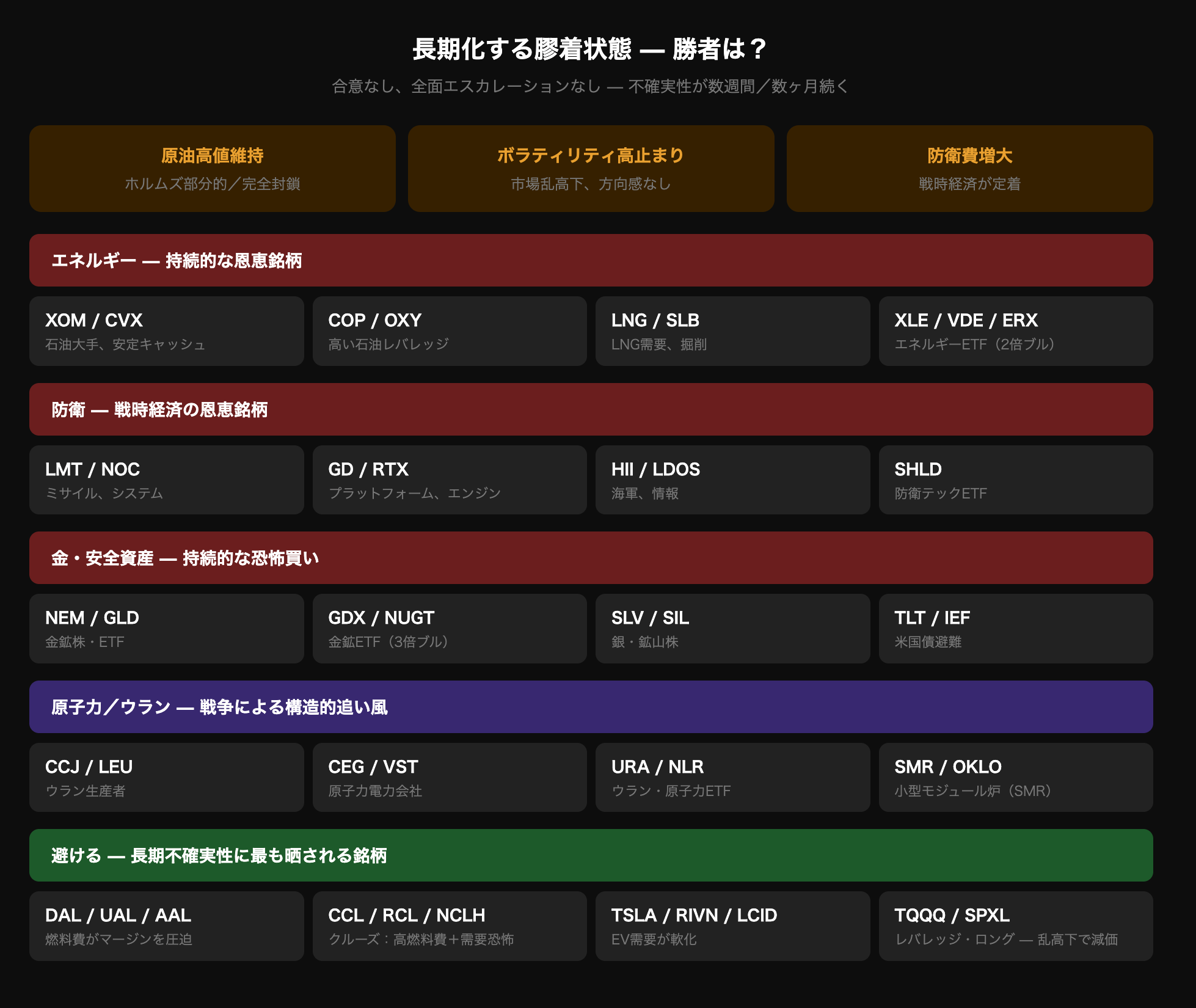Click the XOM / CVX card
1196x1008 pixels.
(166, 331)
